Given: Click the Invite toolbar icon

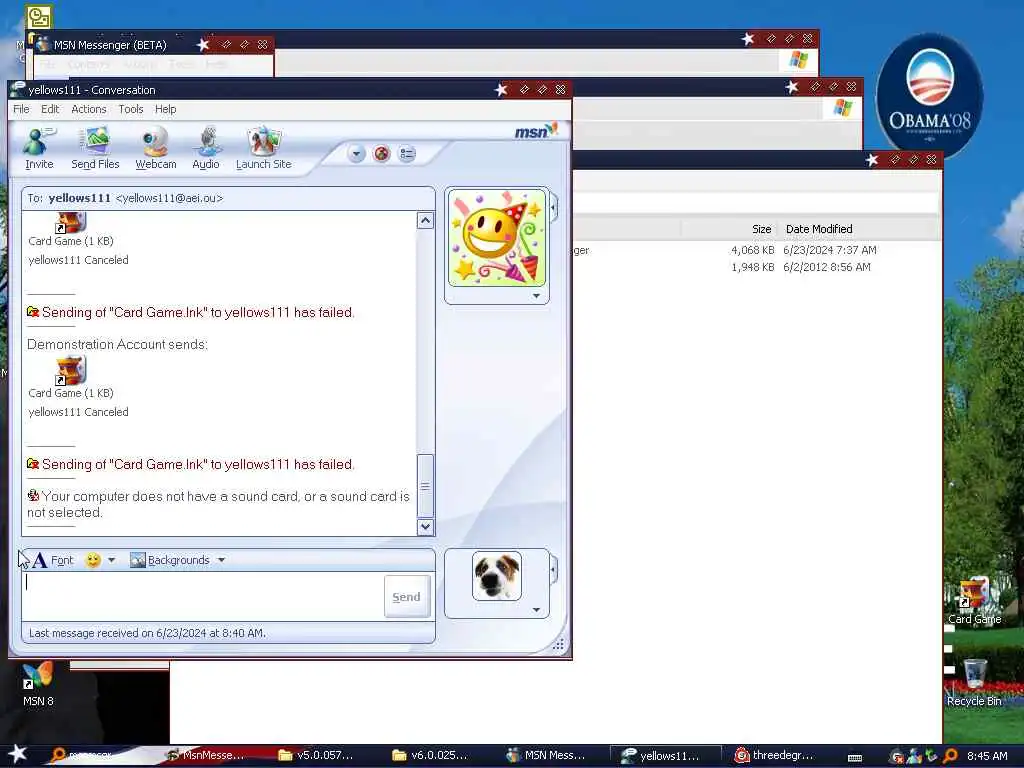Looking at the screenshot, I should point(39,149).
